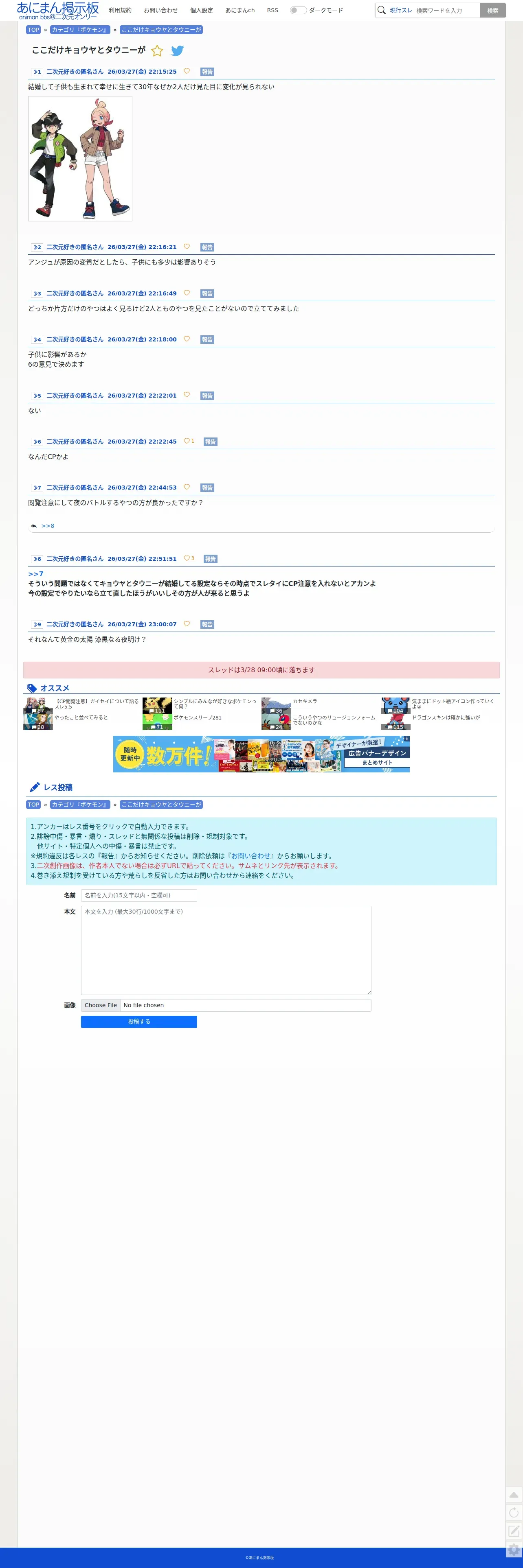Open settings gear icon at bottom right
The height and width of the screenshot is (1568, 523).
(514, 1549)
